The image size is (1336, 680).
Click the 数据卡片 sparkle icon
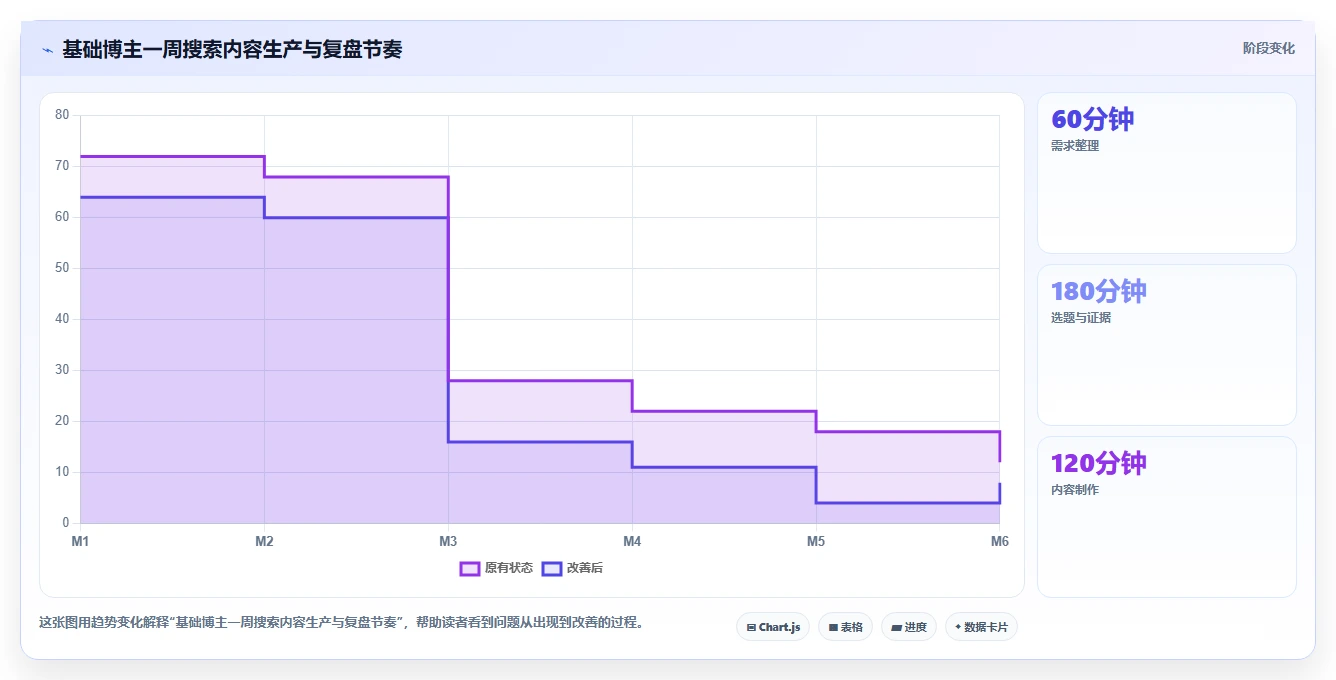point(958,627)
